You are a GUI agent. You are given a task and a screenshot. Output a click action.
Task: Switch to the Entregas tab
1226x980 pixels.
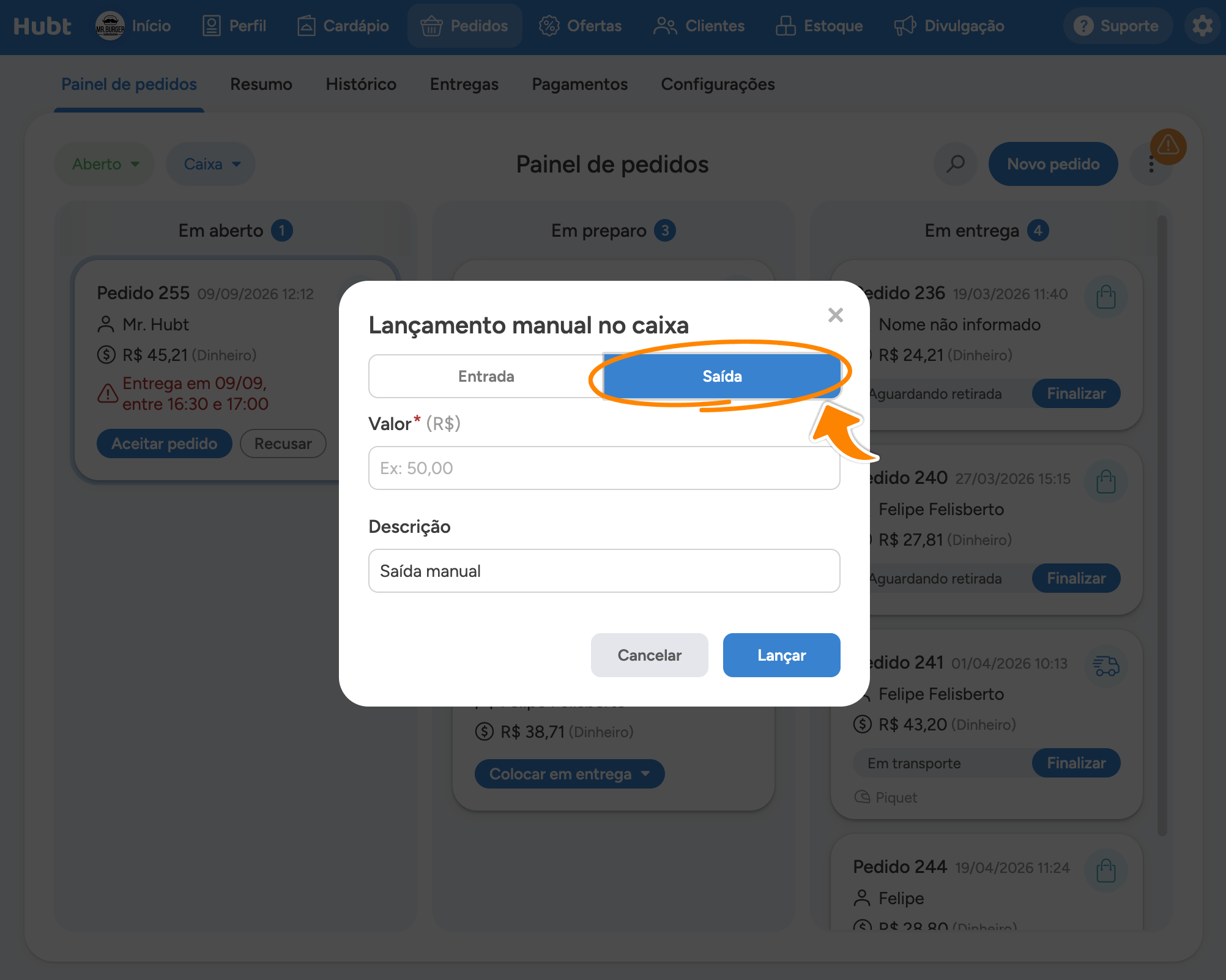coord(464,84)
